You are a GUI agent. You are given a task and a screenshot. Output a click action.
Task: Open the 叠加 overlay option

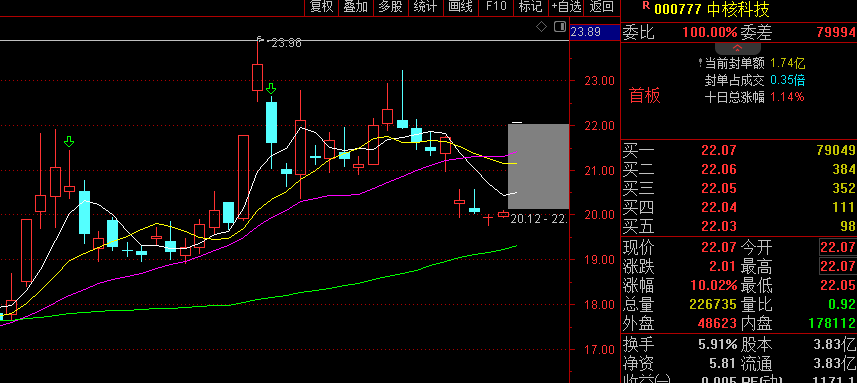355,7
